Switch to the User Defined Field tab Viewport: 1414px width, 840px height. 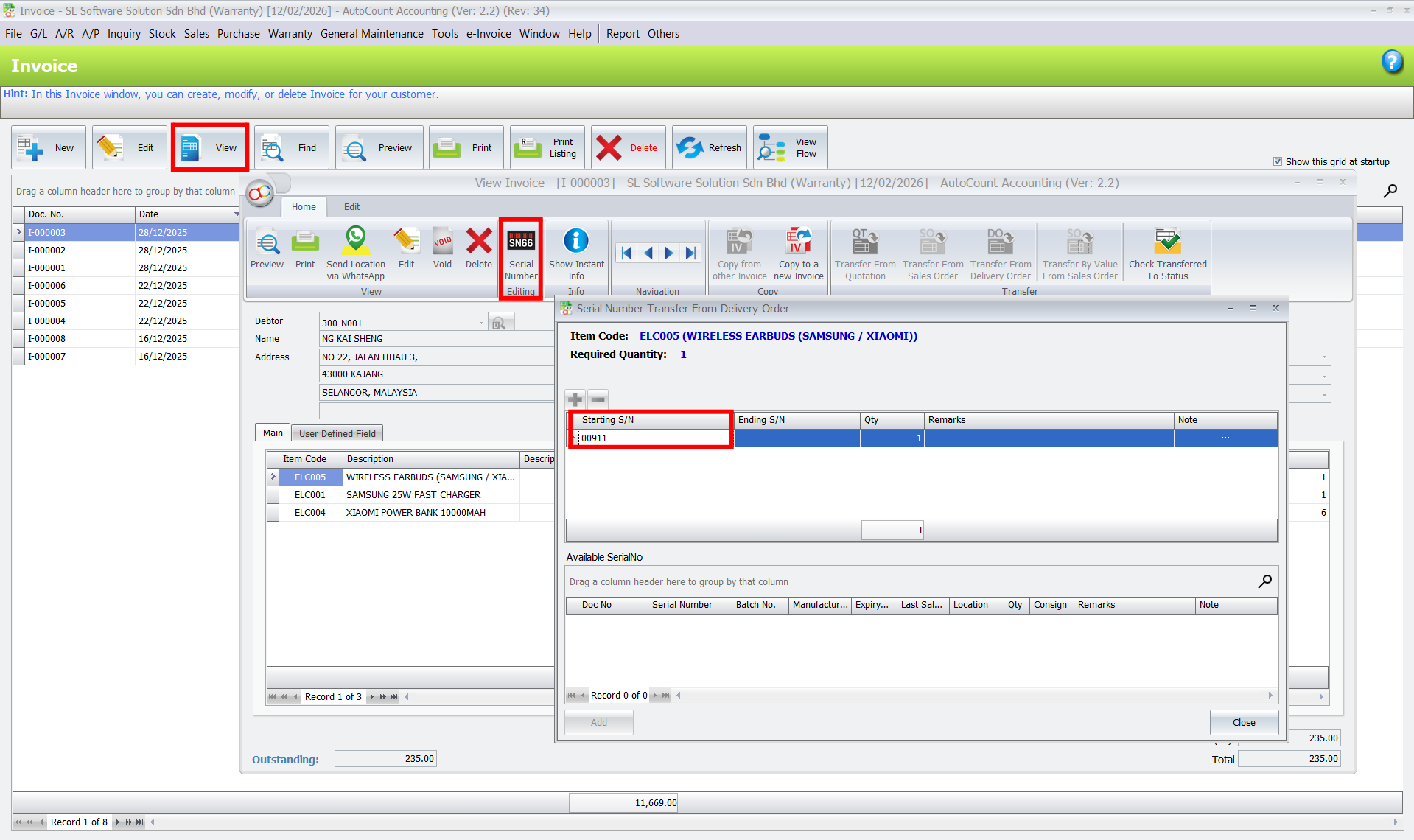pos(337,433)
